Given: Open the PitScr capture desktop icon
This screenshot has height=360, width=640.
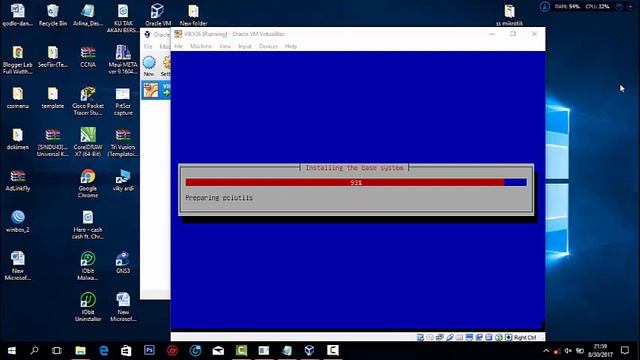Looking at the screenshot, I should tap(123, 101).
